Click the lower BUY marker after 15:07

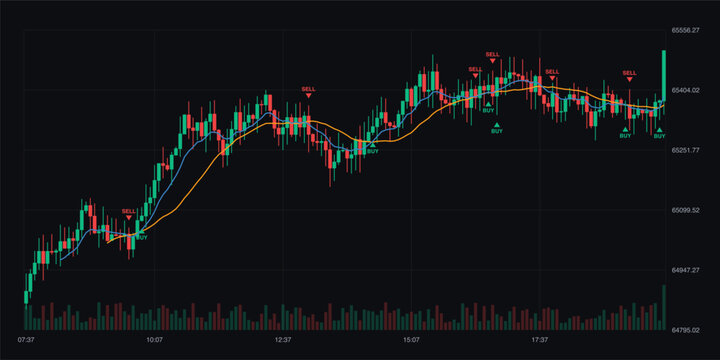coord(497,128)
